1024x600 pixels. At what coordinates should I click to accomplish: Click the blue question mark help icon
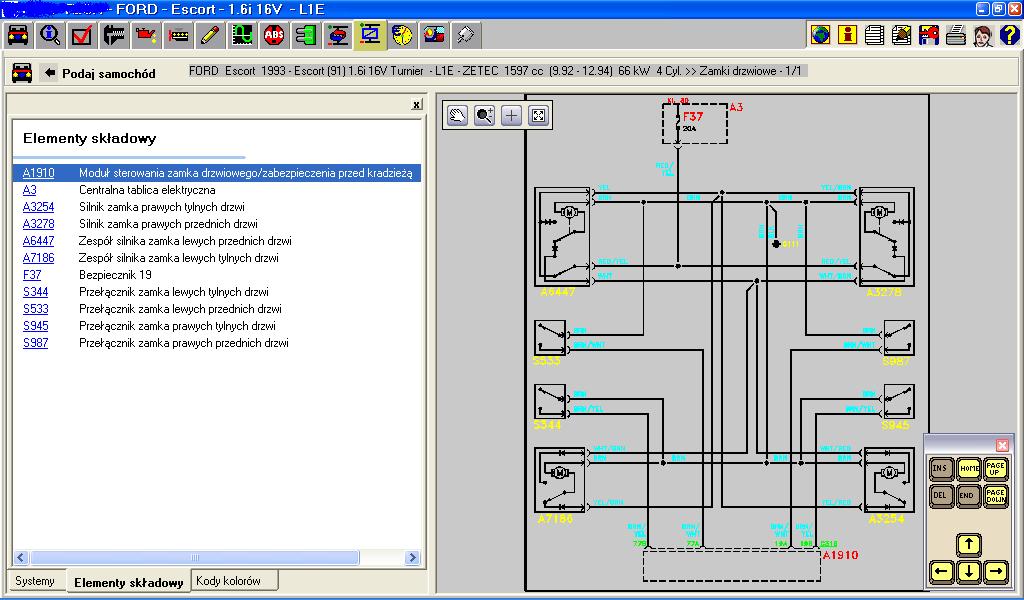coord(1009,35)
